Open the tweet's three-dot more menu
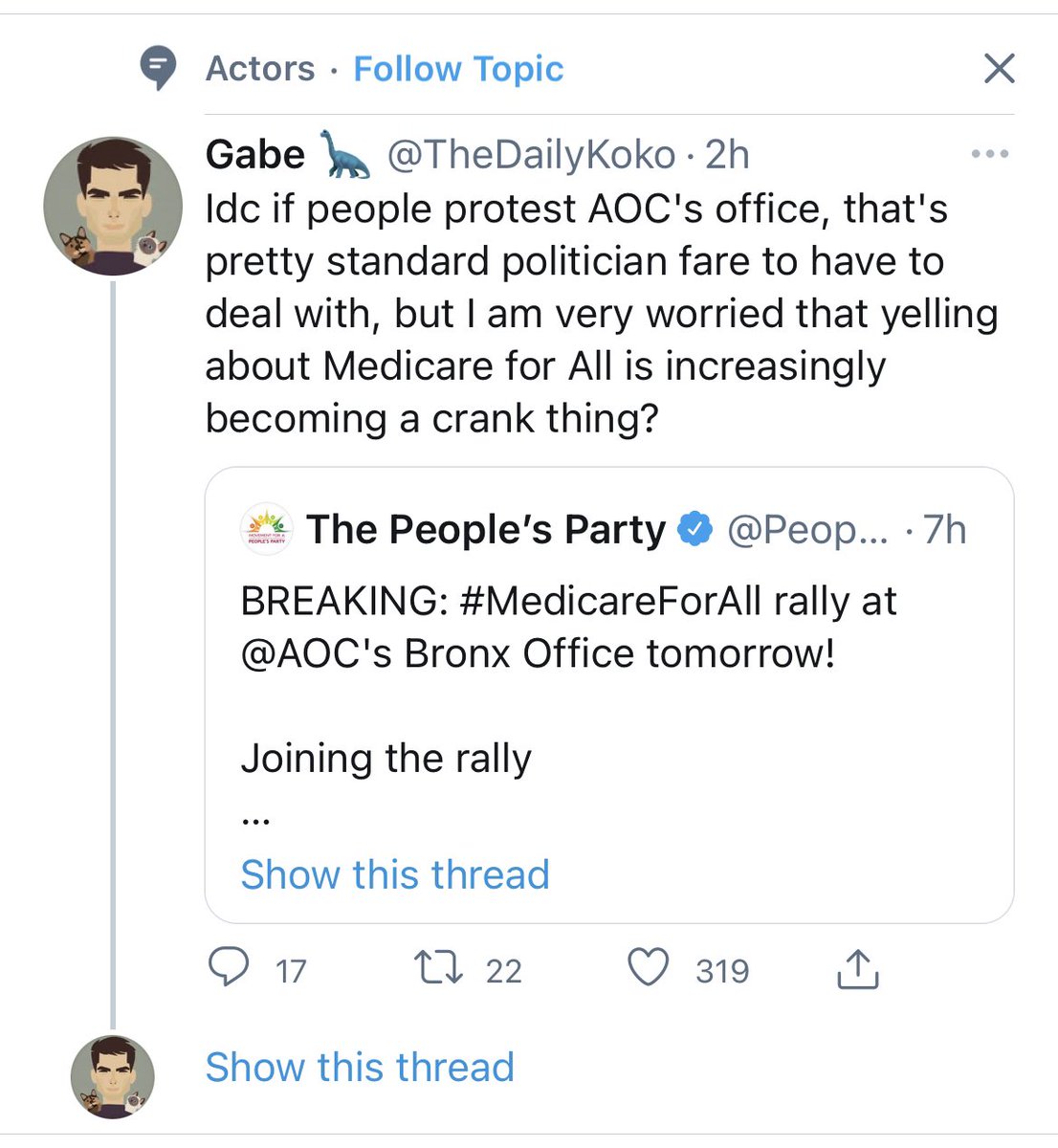The height and width of the screenshot is (1148, 1058). pos(989,154)
